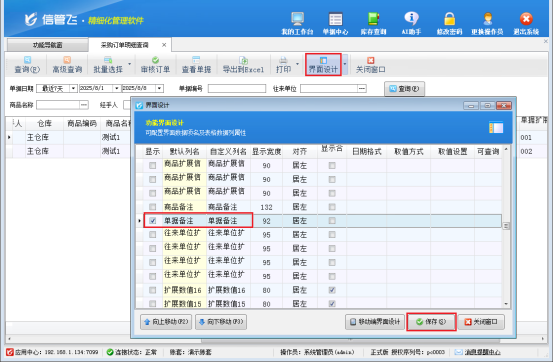Toggle the 显示合 checkbox for 扩展数值16
Viewport: 554px width, 362px height.
click(x=332, y=290)
